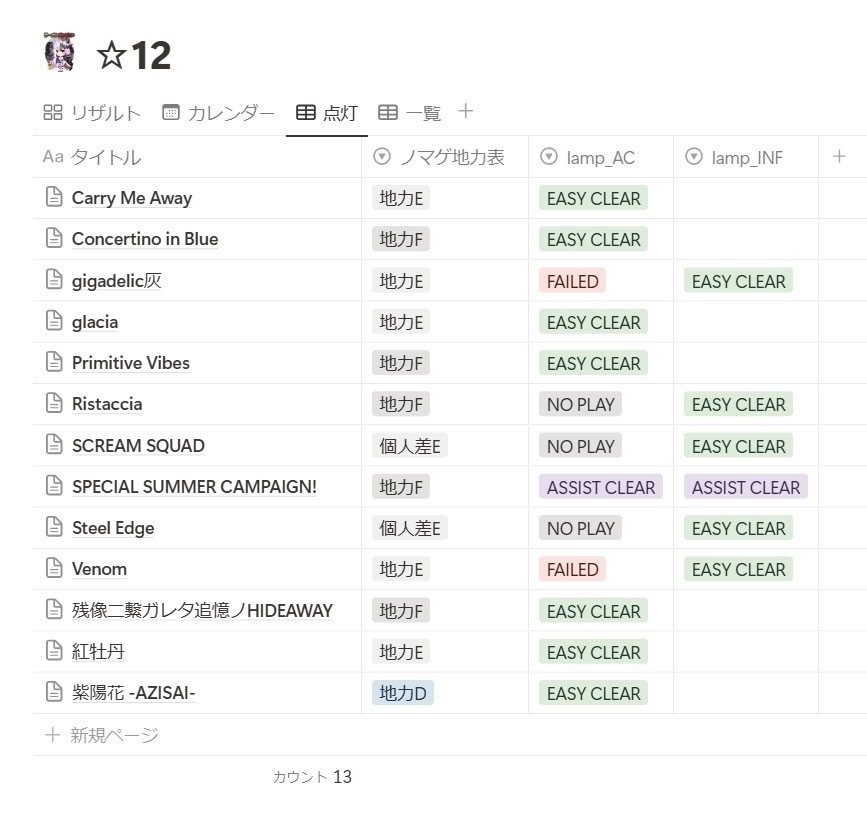867x816 pixels.
Task: Click the page icon of 紫陽花 -AZISAI-
Action: 54,691
